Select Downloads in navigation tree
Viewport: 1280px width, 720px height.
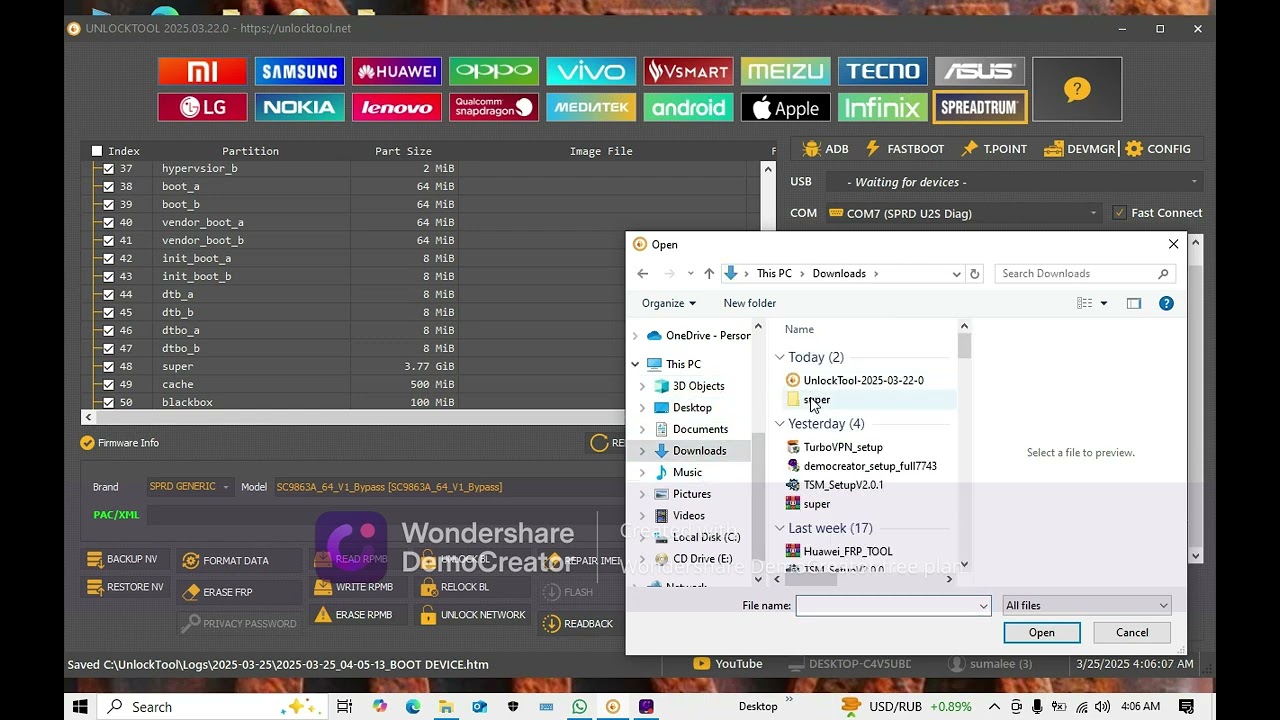[x=699, y=451]
